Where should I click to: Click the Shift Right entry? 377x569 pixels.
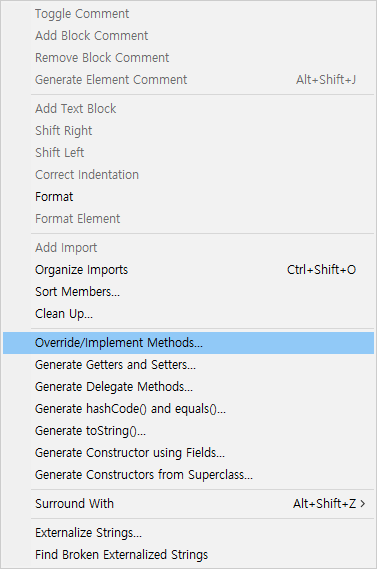[188, 131]
